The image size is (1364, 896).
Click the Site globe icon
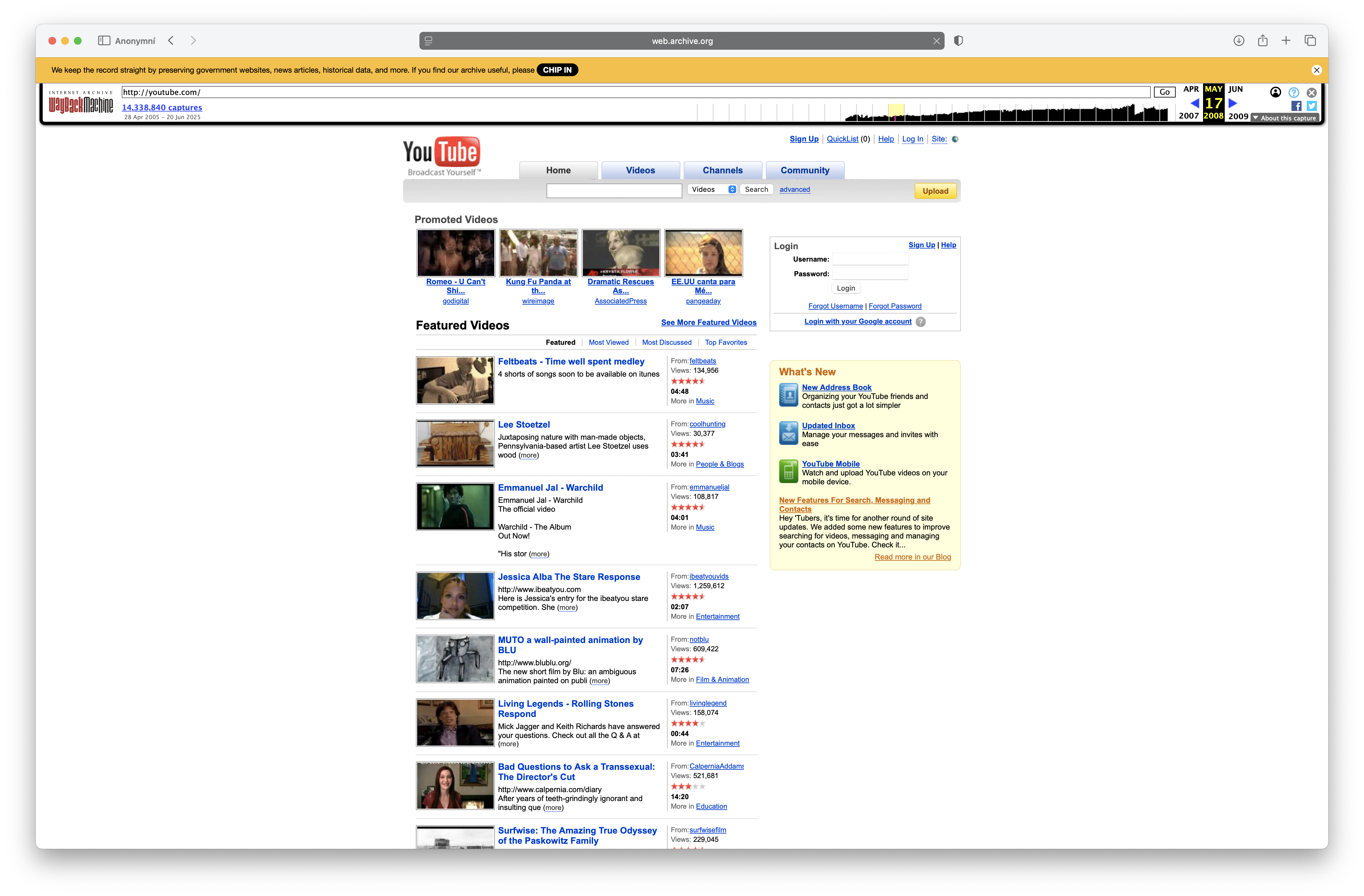tap(955, 139)
